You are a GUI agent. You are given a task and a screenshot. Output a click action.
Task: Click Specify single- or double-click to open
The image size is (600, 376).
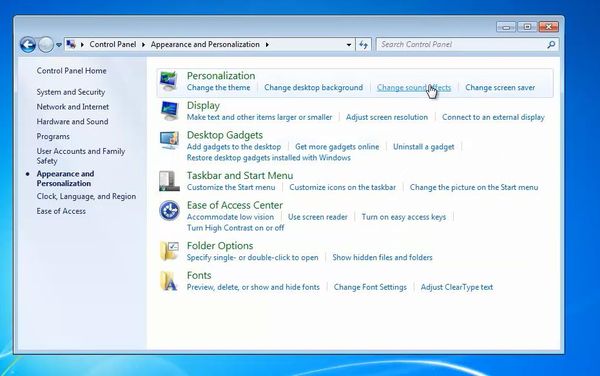pos(253,257)
